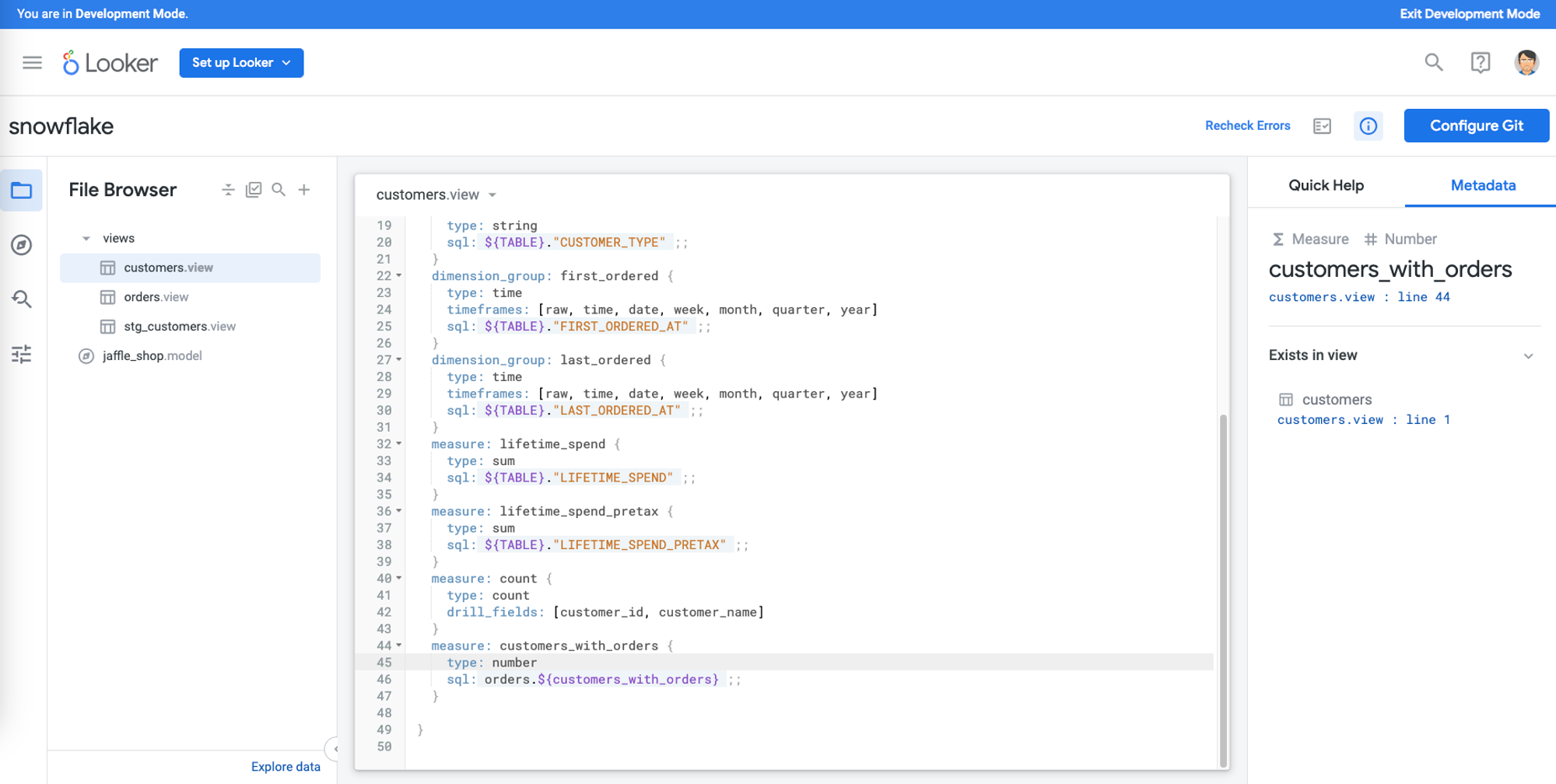This screenshot has height=784, width=1556.
Task: Fold lifetime_spend_pretax measure at line 36
Action: point(399,511)
